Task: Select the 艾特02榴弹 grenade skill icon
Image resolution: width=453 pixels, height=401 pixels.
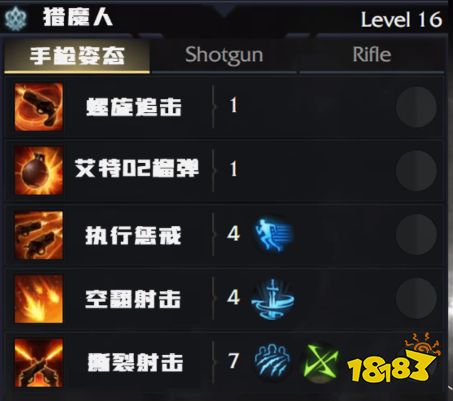Action: 39,171
